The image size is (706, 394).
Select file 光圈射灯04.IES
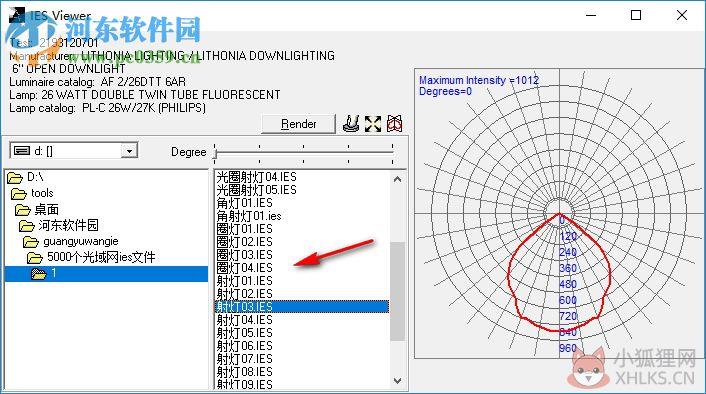coord(257,177)
